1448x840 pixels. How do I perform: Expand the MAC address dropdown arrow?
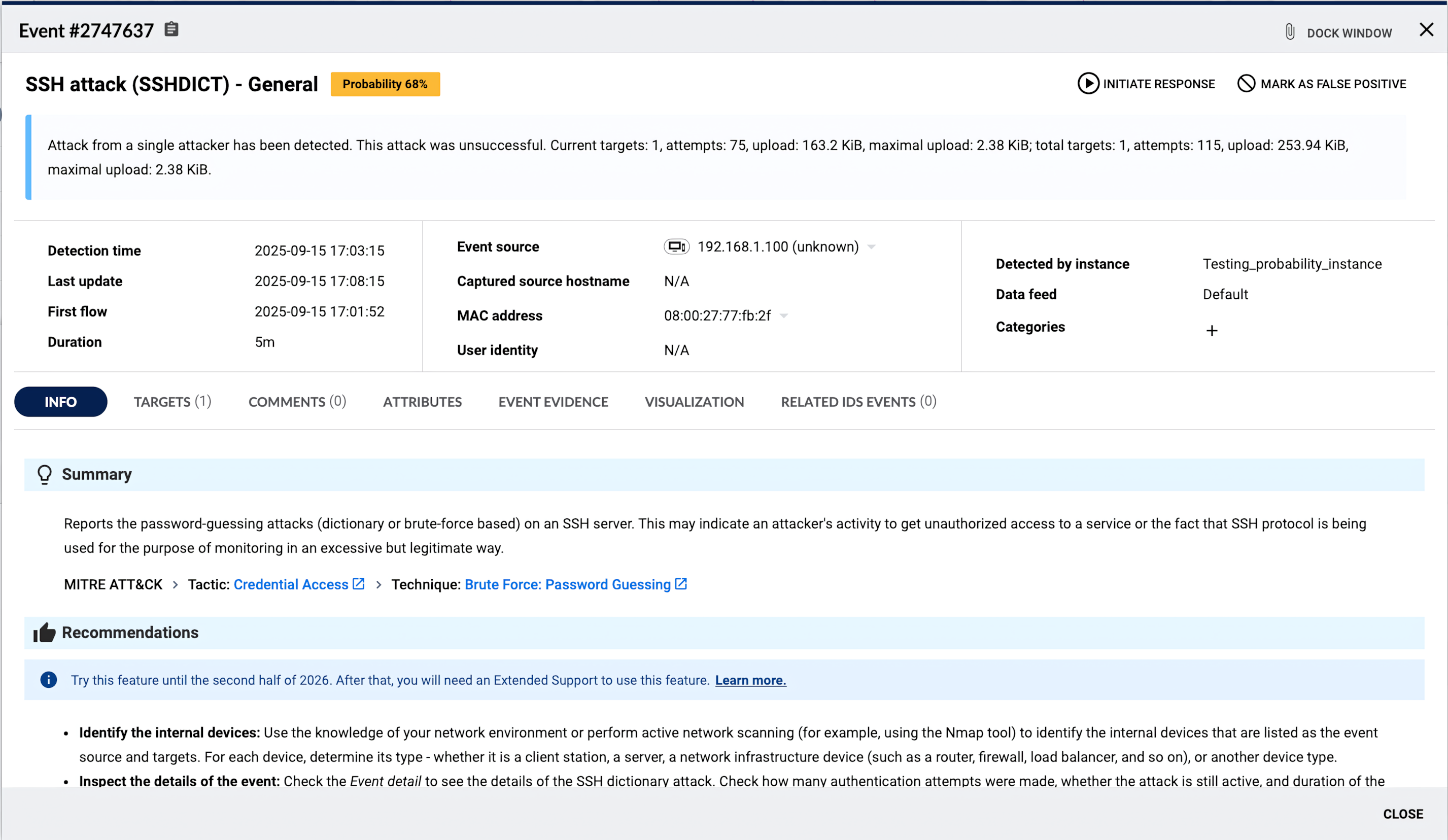pyautogui.click(x=784, y=316)
